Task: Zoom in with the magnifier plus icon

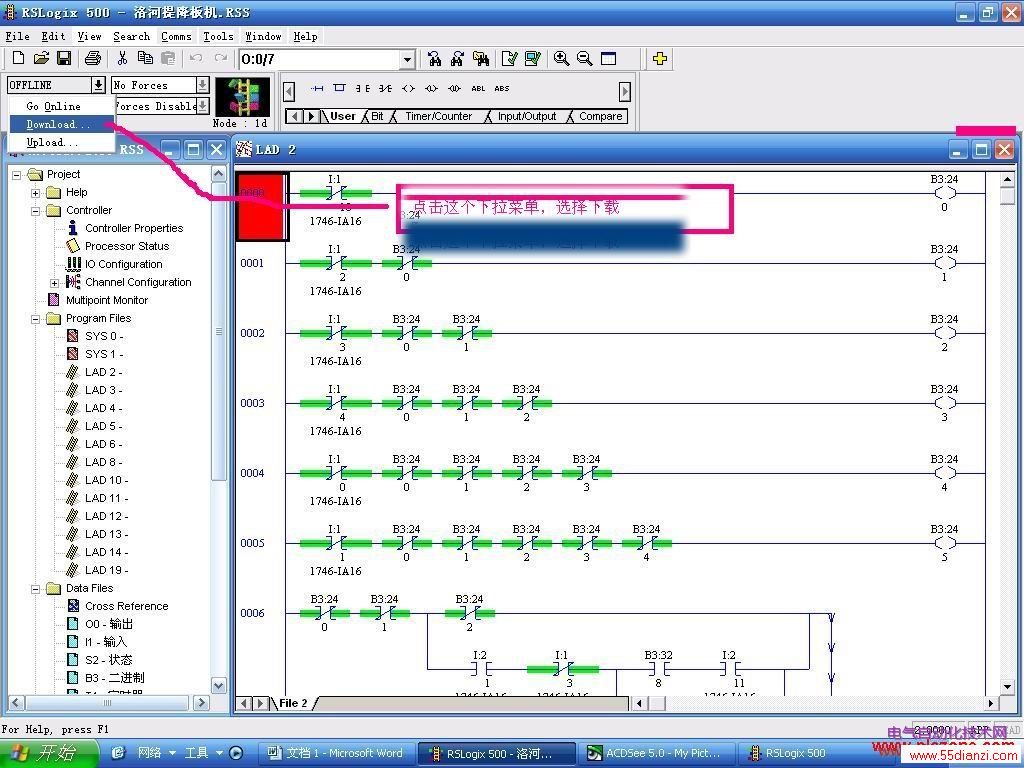Action: 561,59
